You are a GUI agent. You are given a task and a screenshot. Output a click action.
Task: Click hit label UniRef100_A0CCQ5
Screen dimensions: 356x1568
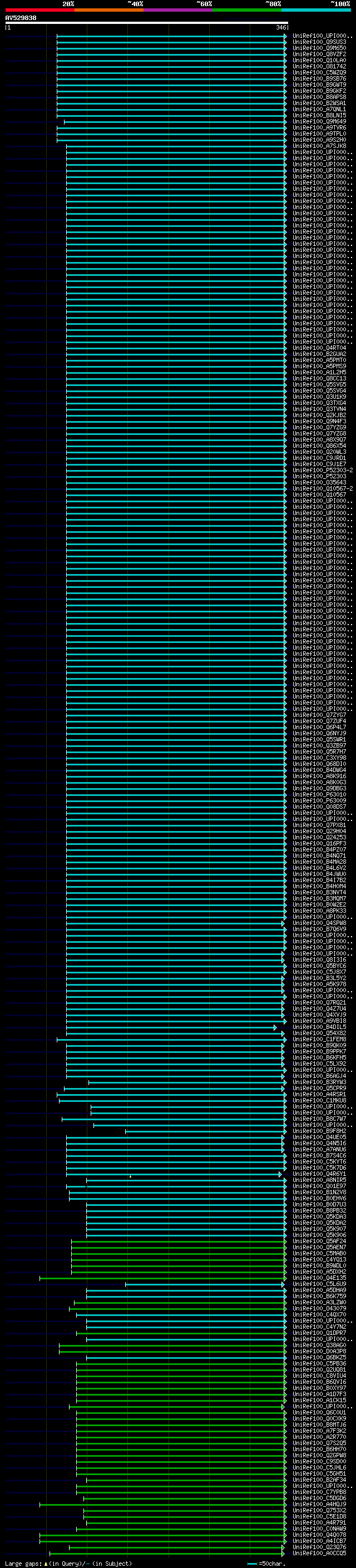(x=319, y=1554)
